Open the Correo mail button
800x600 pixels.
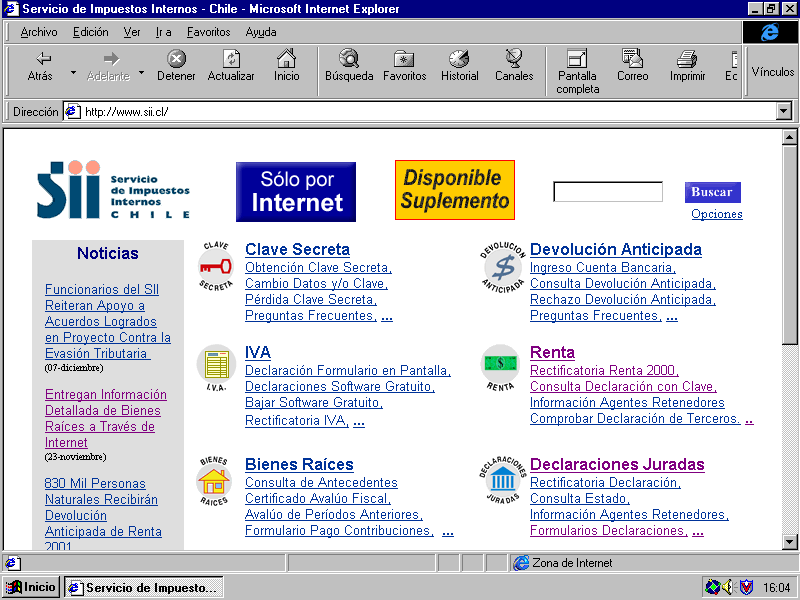tap(633, 66)
